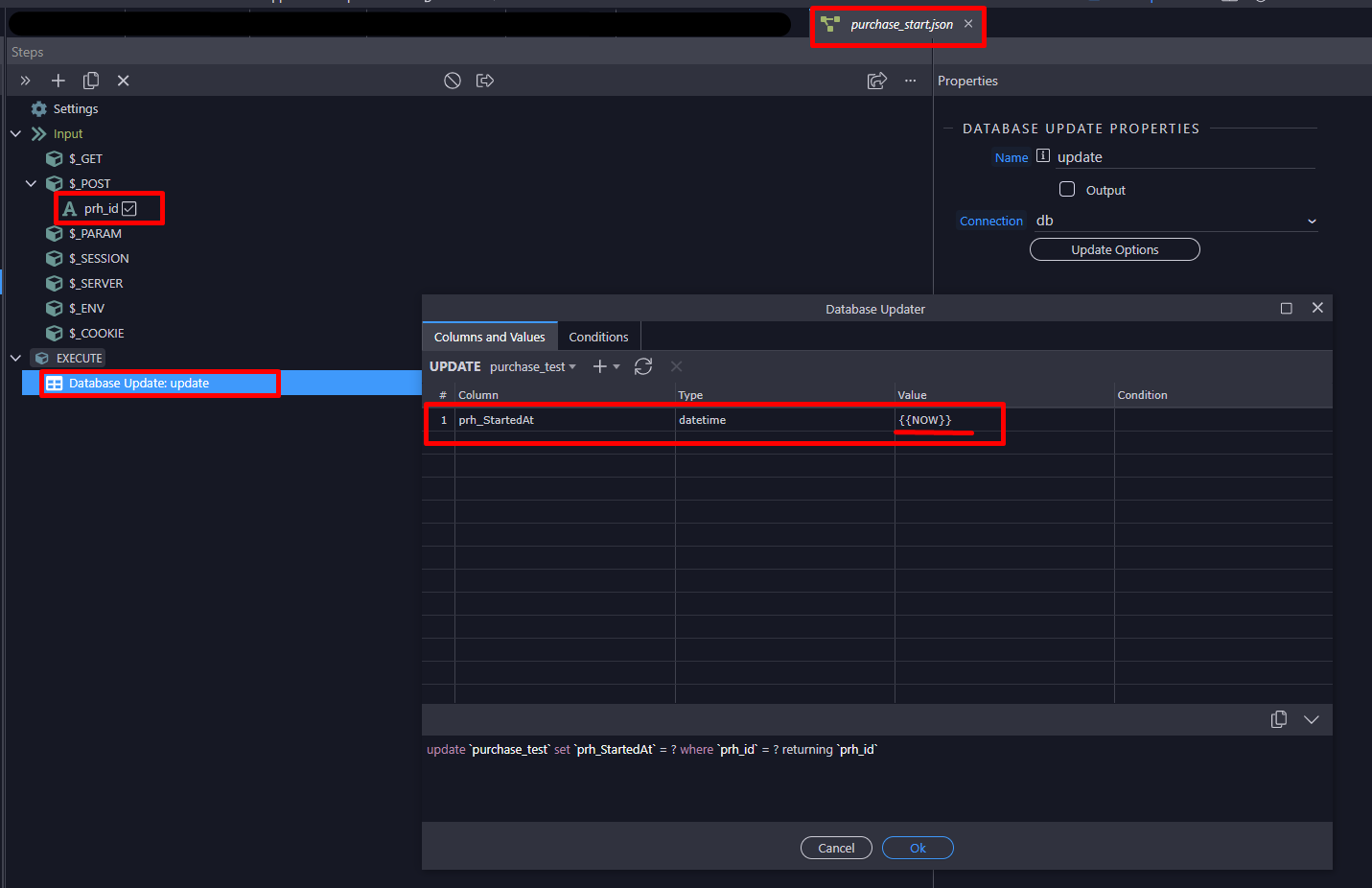Click the Cancel button
The image size is (1372, 888).
836,848
